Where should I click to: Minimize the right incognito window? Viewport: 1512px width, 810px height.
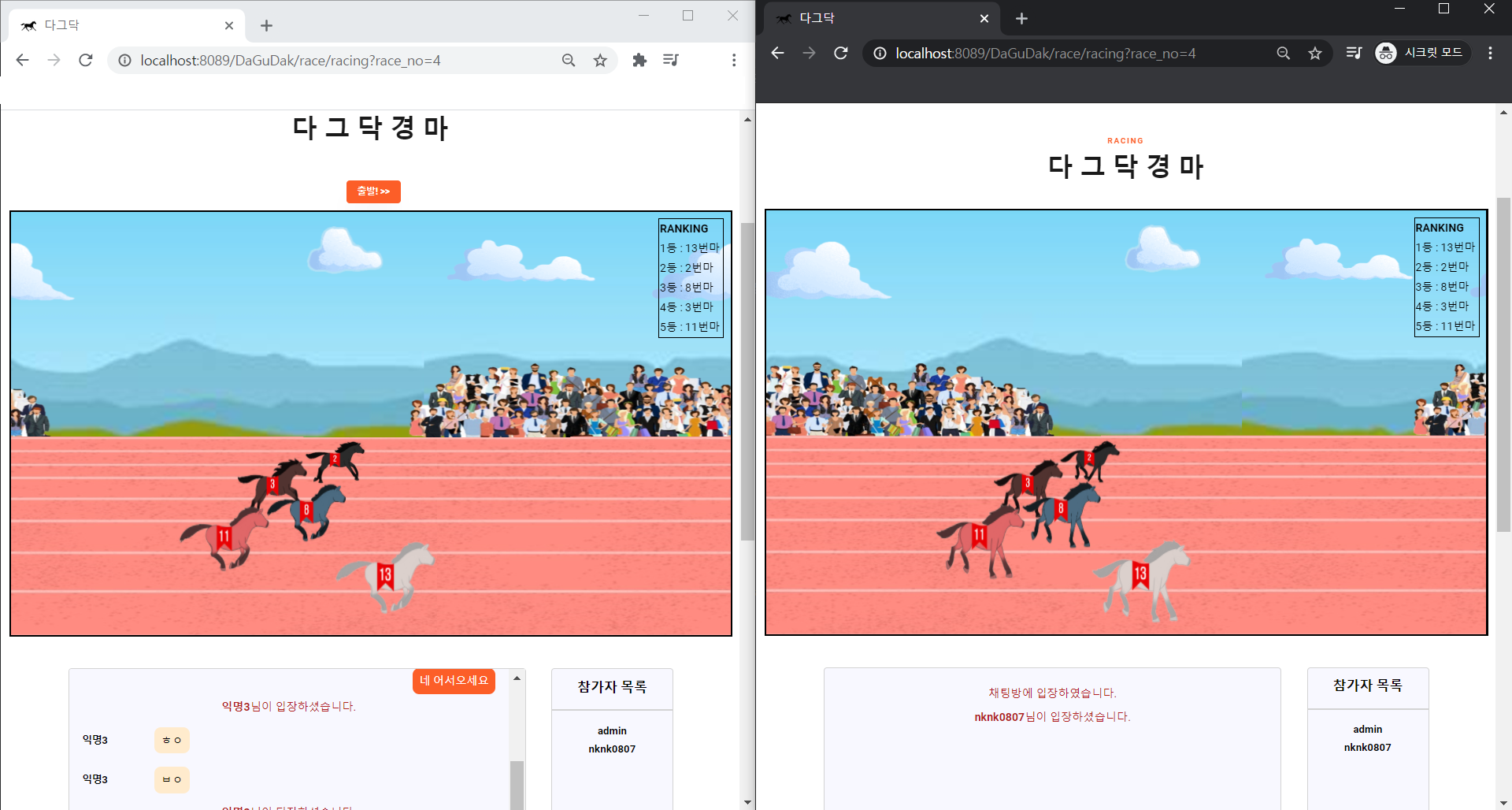pos(1399,9)
